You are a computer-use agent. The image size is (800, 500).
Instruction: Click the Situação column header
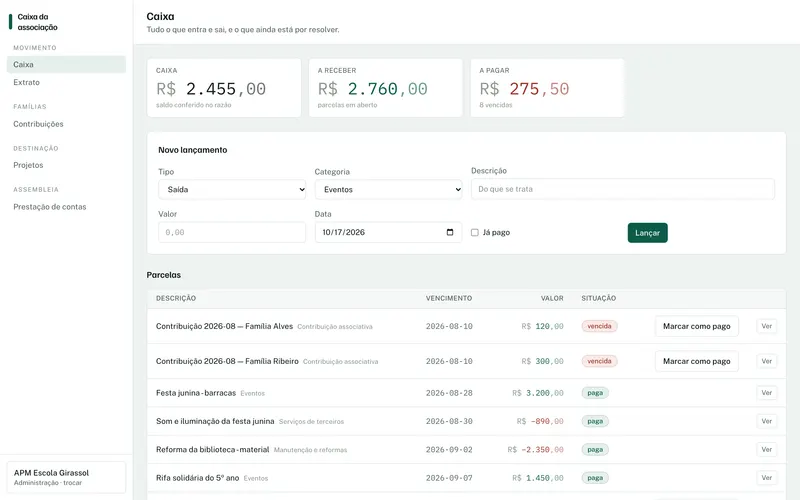(598, 298)
